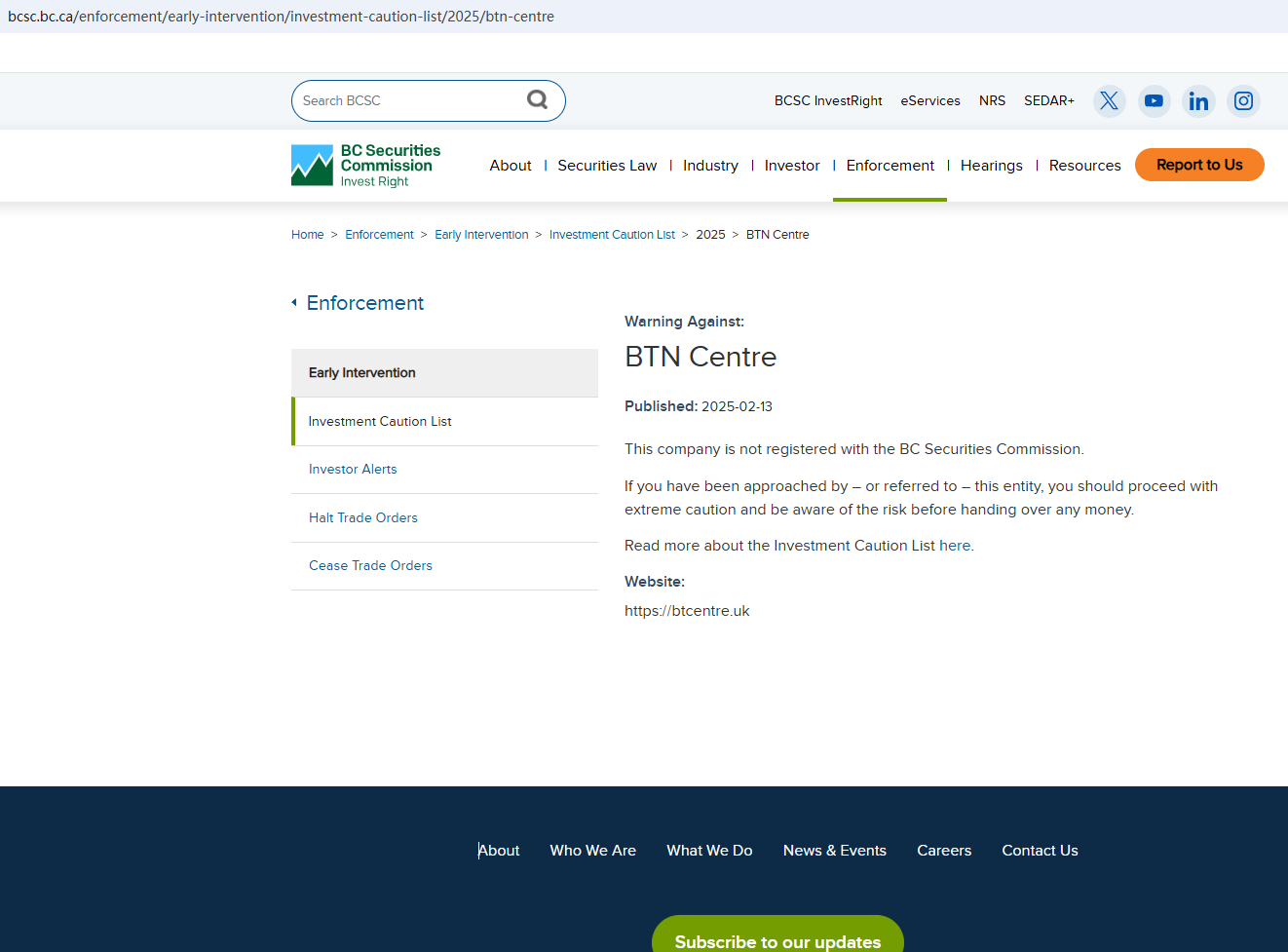
Task: Visit BCSC LinkedIn page icon
Action: [x=1198, y=100]
